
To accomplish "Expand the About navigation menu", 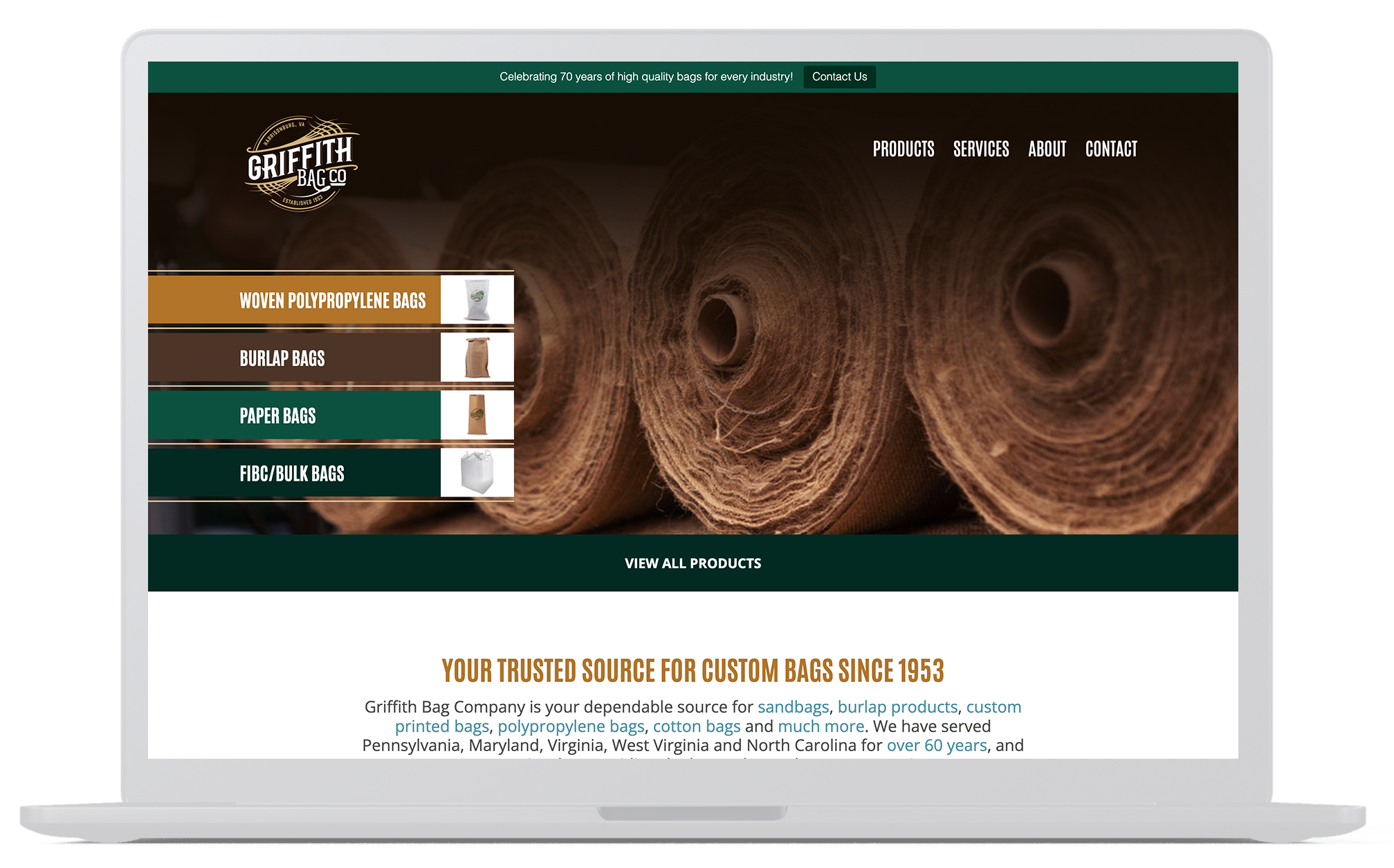I will [x=1047, y=149].
